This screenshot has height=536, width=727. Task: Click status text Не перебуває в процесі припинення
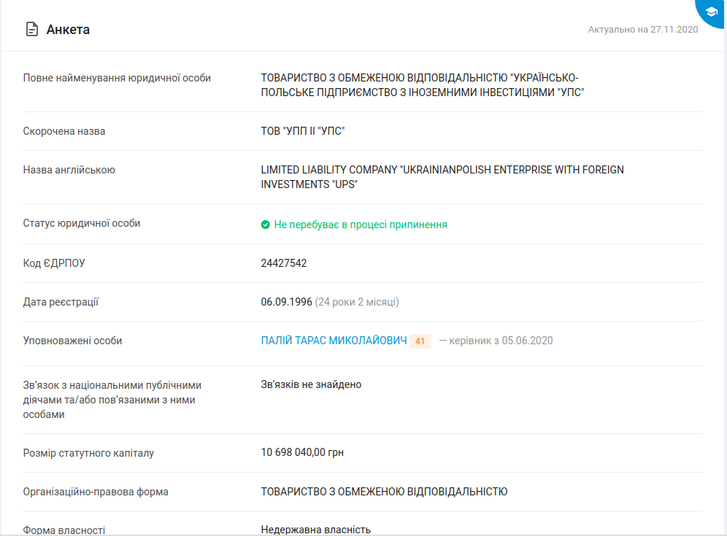coord(360,225)
